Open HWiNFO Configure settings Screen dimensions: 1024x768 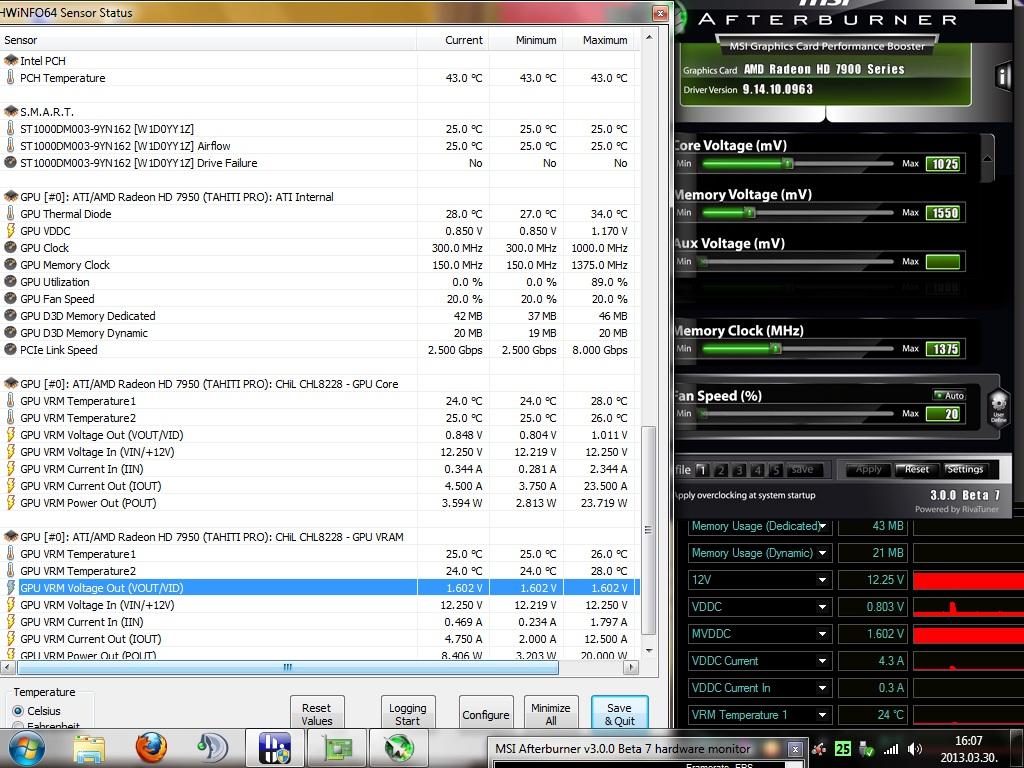(x=486, y=714)
